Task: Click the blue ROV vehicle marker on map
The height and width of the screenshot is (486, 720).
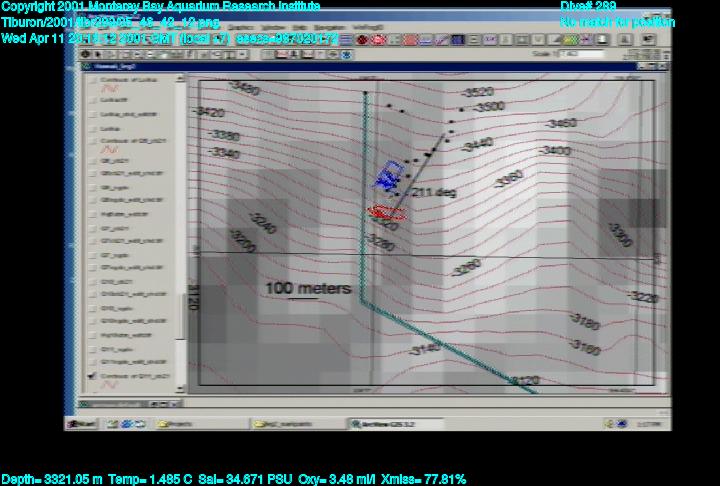Action: 388,176
